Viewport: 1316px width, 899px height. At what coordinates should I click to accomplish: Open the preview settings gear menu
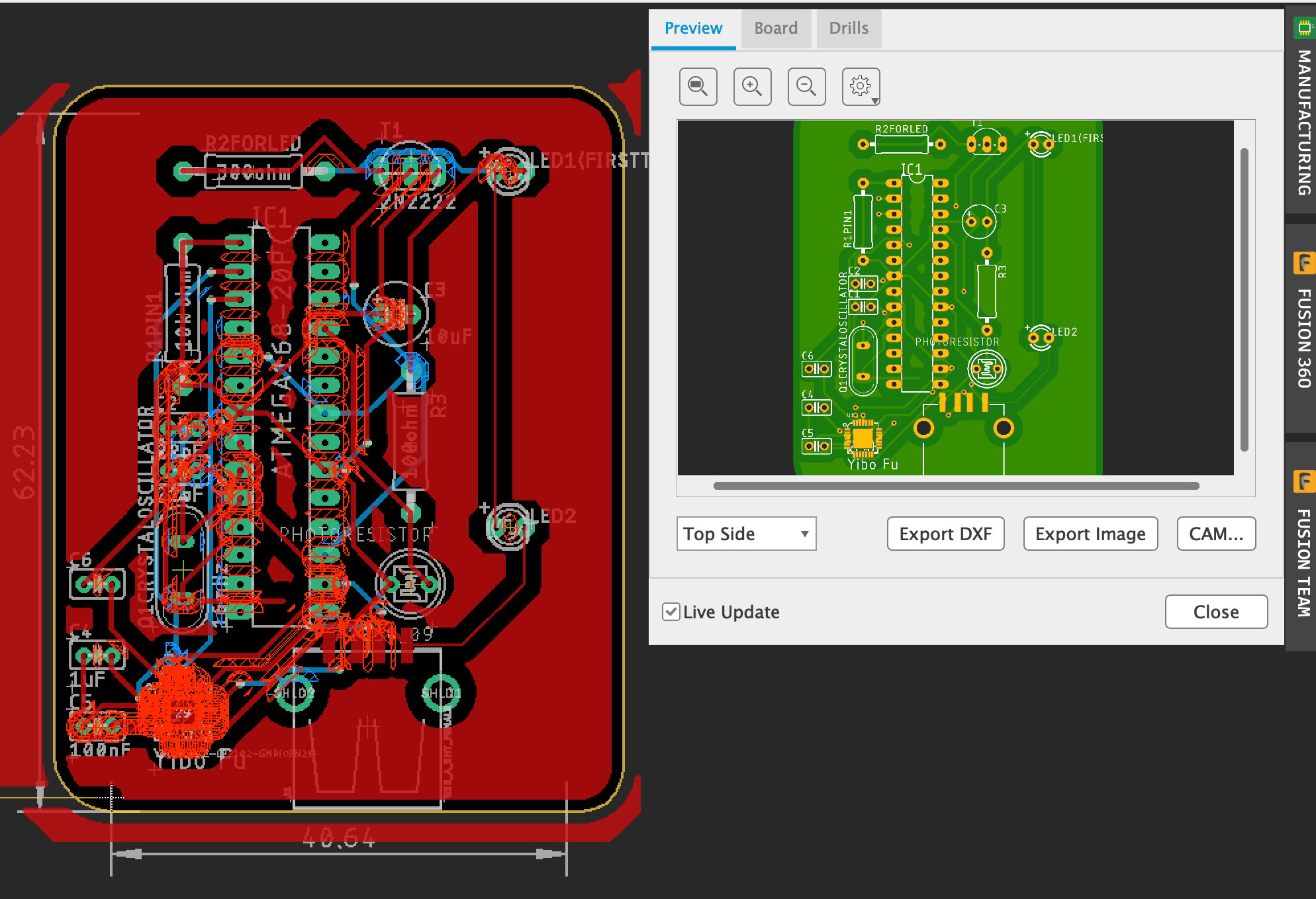point(861,86)
